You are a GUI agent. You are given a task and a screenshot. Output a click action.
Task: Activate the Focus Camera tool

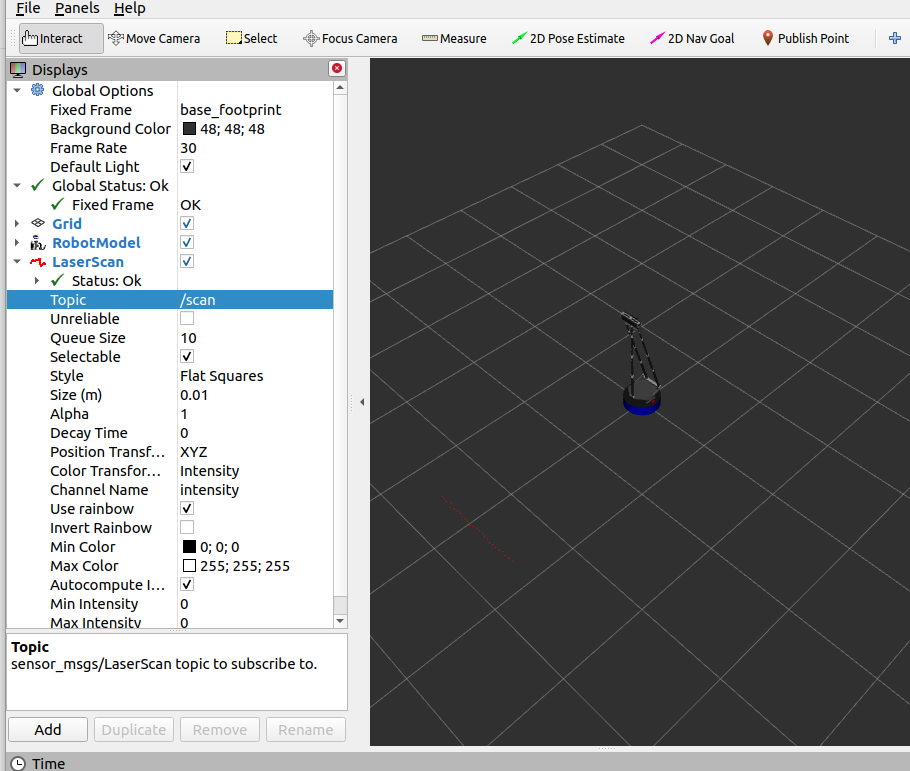(x=351, y=38)
